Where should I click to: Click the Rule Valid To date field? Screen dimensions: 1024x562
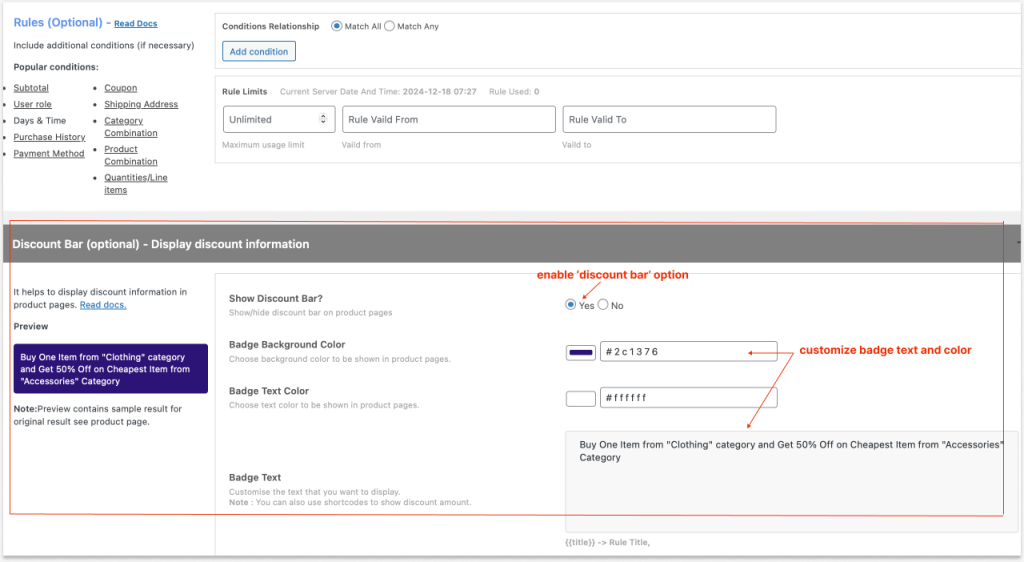pyautogui.click(x=669, y=119)
